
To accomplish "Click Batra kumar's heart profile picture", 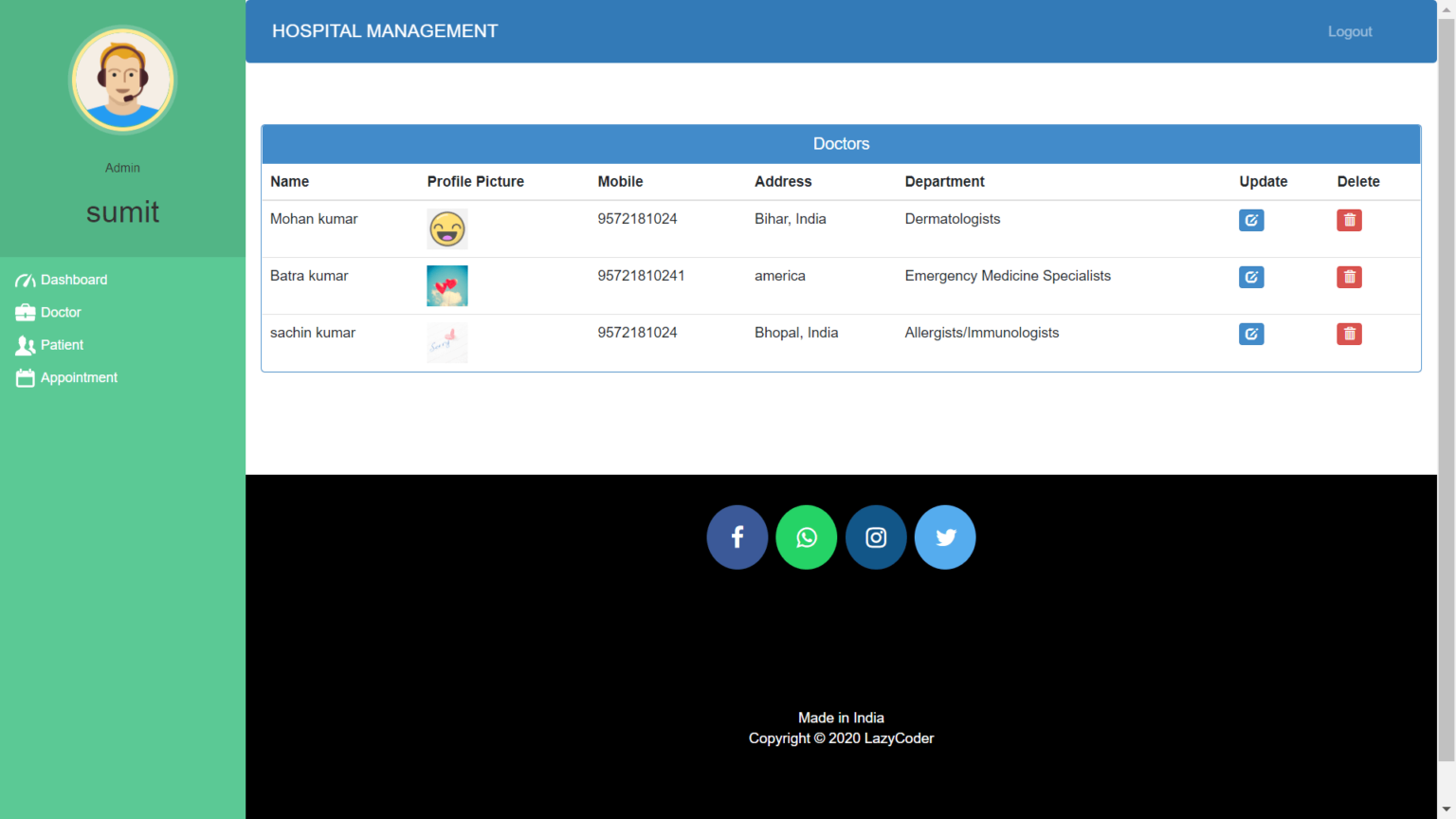I will [x=447, y=285].
